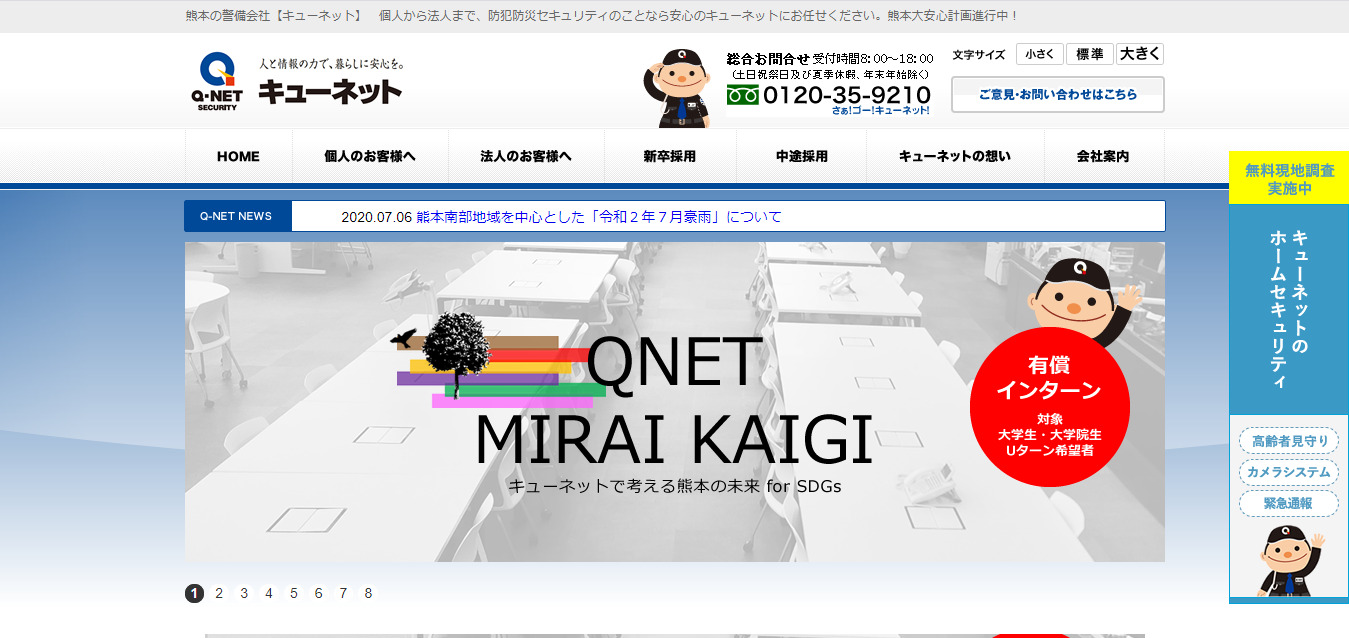This screenshot has height=638, width=1349.
Task: Open キューネットの想い page
Action: point(955,156)
